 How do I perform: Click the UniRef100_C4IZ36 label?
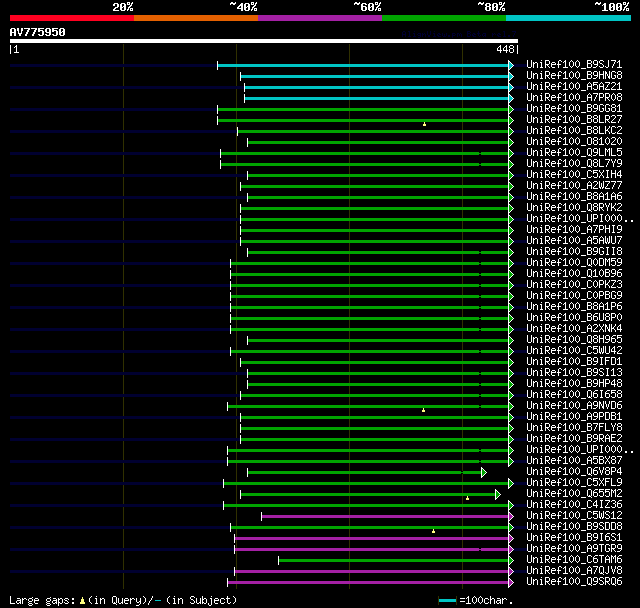[574, 505]
